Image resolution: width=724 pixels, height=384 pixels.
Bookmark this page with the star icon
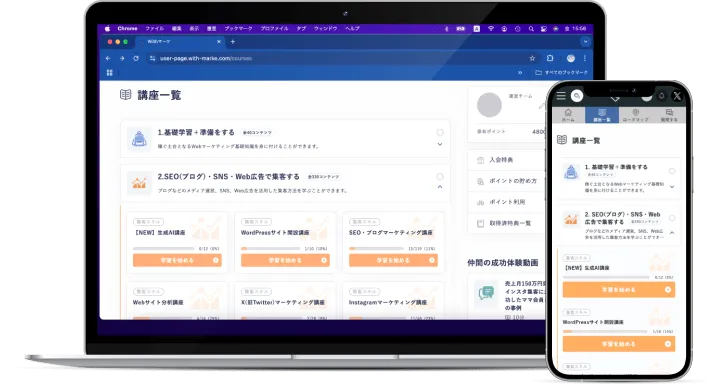[x=532, y=58]
